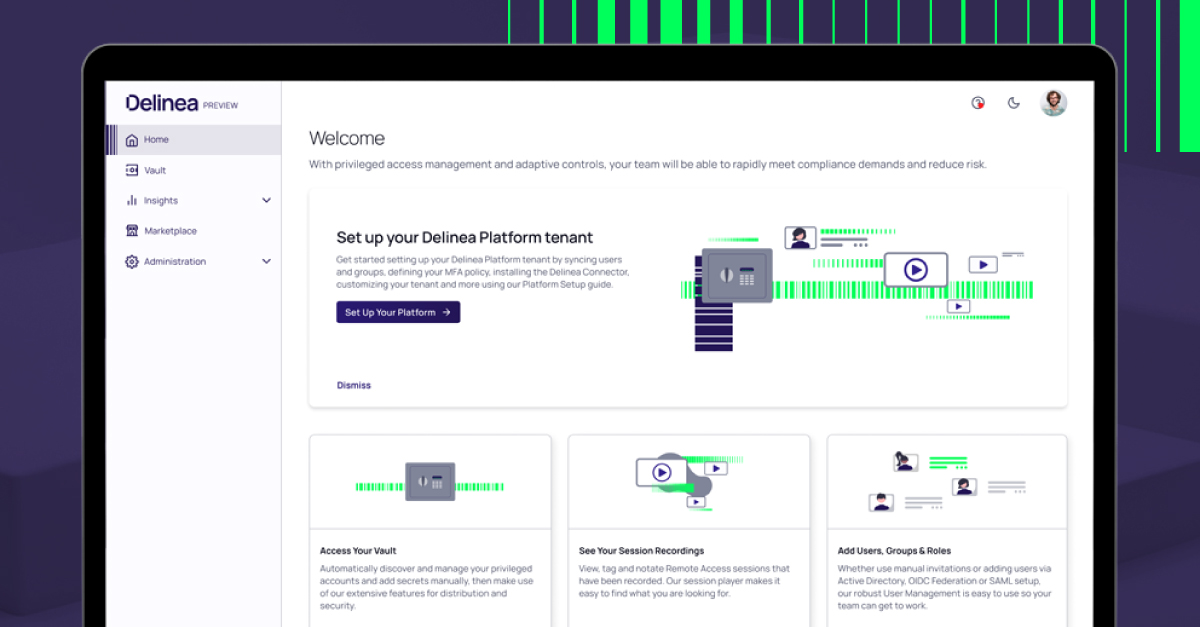
Task: Click the See Your Session Recordings heading
Action: [x=642, y=551]
